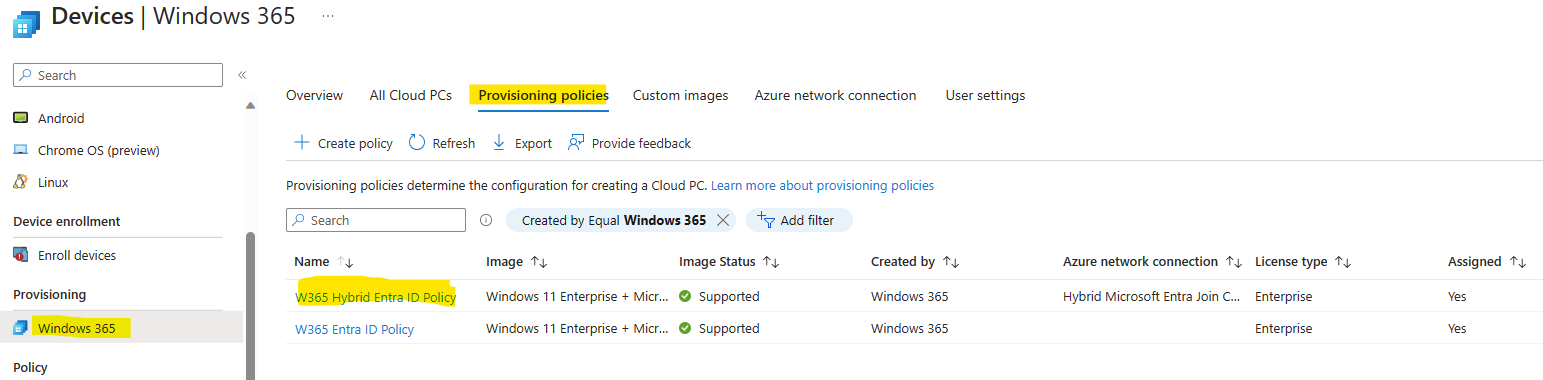Remove the Created by Equal Windows 365 filter
The image size is (1543, 380).
pyautogui.click(x=723, y=220)
